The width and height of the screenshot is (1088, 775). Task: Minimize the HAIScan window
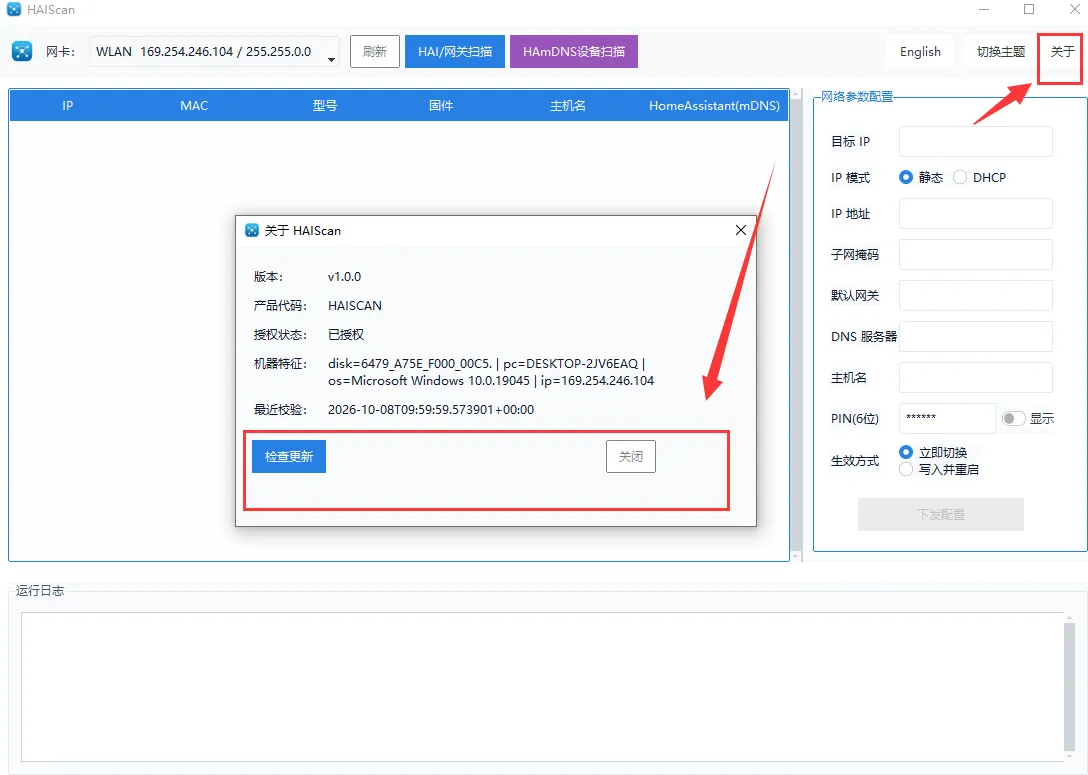coord(984,9)
